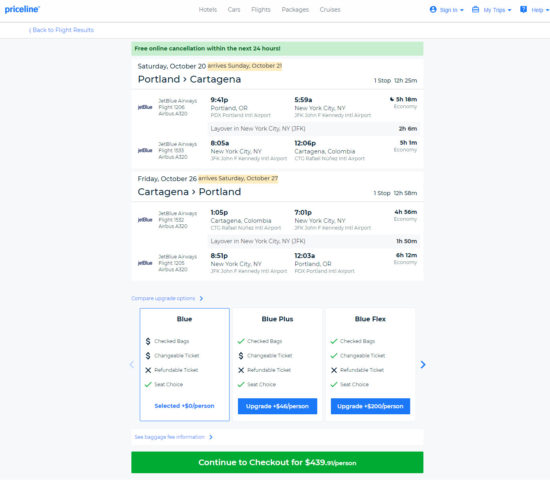550x480 pixels.
Task: Select the Blue fare card
Action: (x=185, y=364)
